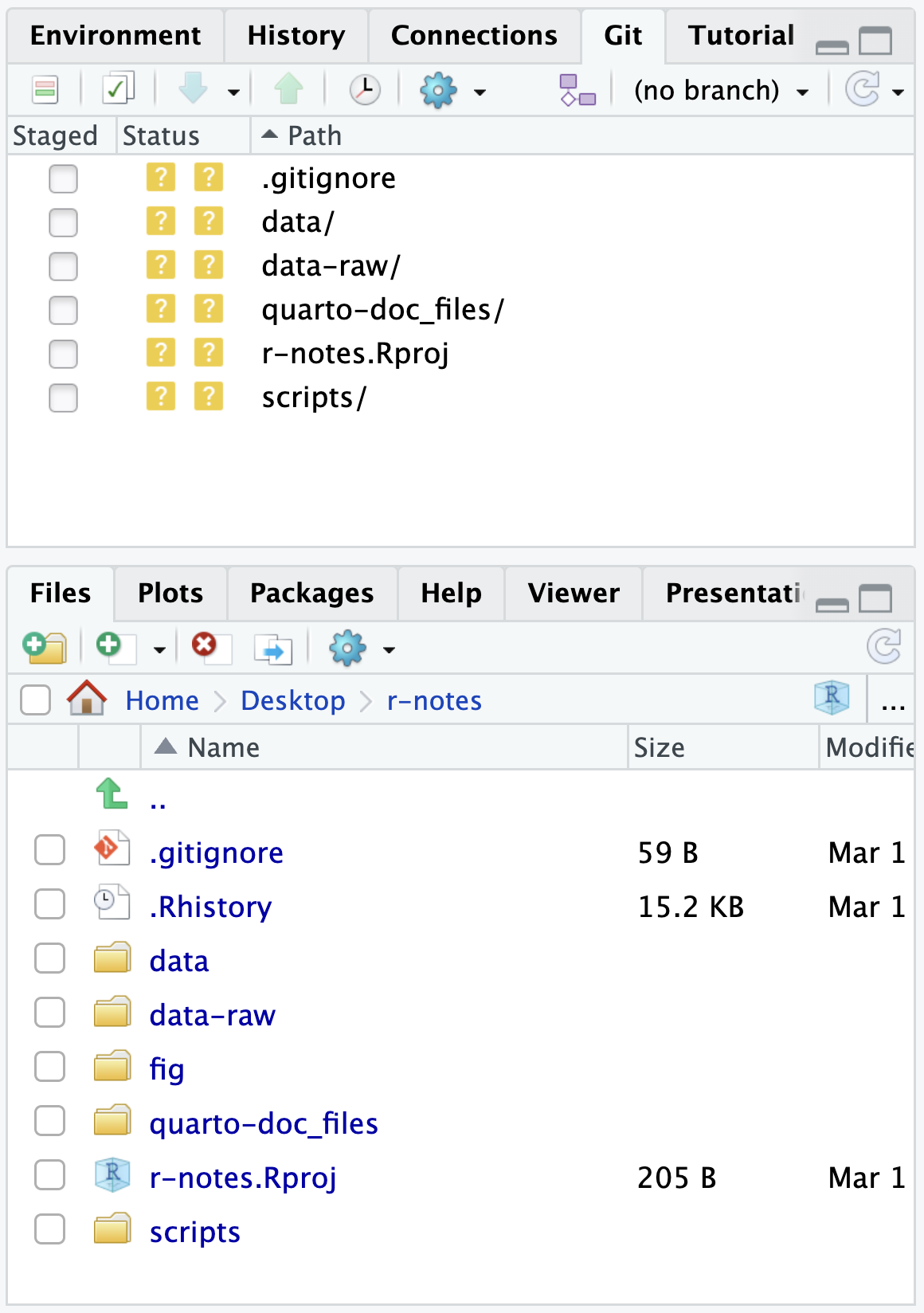
Task: Open the Connections tab
Action: (x=474, y=35)
